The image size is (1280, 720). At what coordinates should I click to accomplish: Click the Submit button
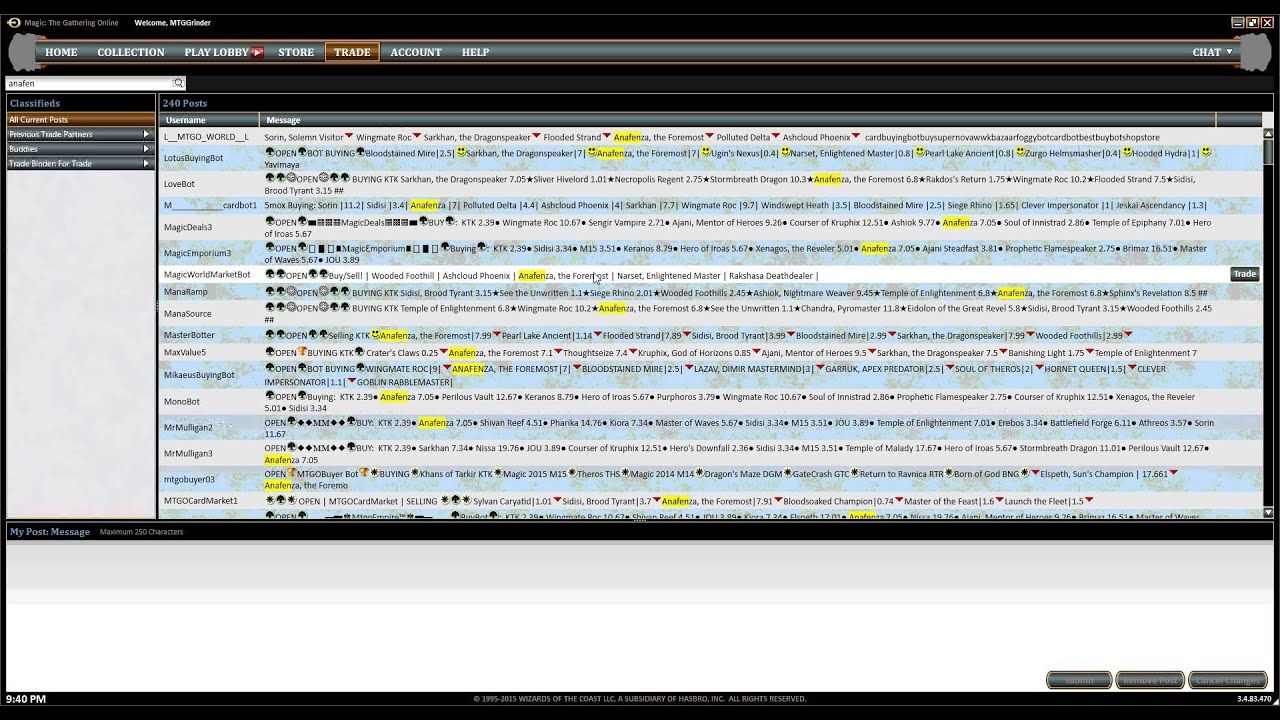click(x=1079, y=680)
